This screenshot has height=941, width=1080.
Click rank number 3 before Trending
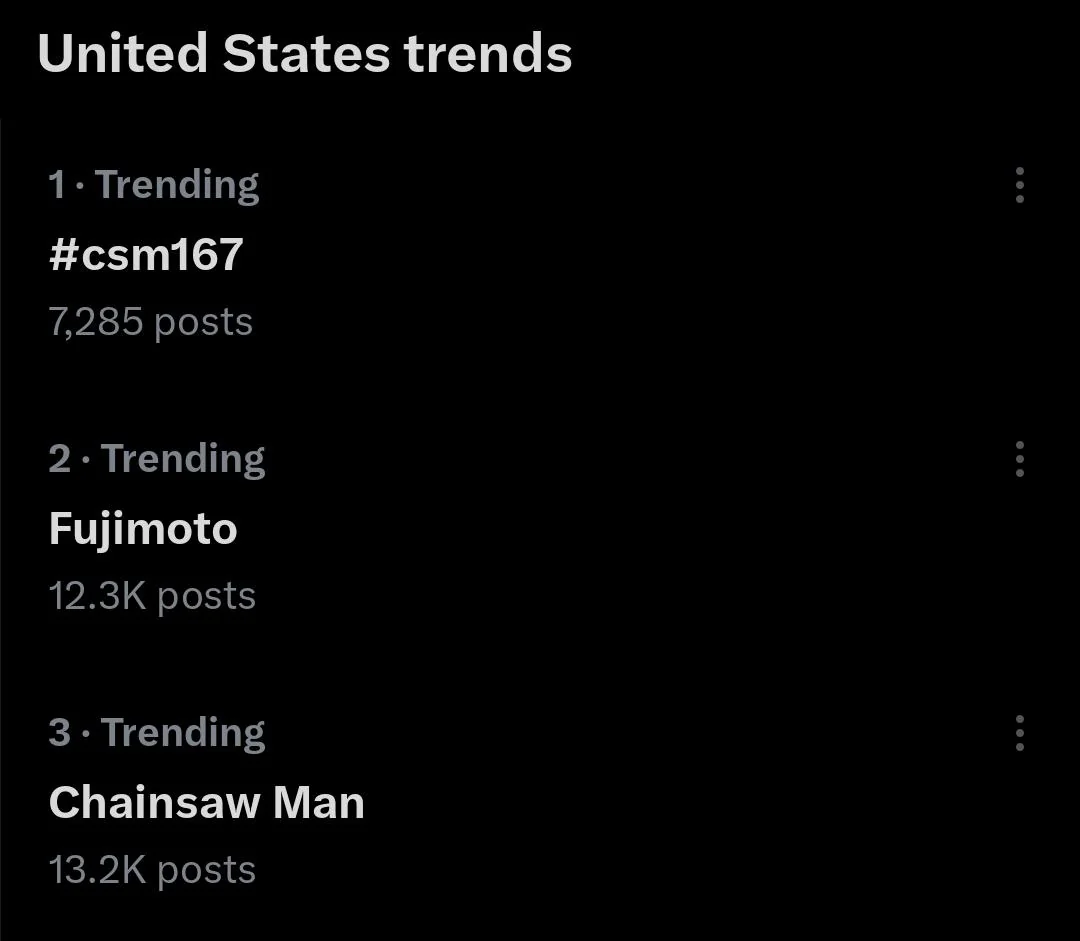[x=60, y=733]
